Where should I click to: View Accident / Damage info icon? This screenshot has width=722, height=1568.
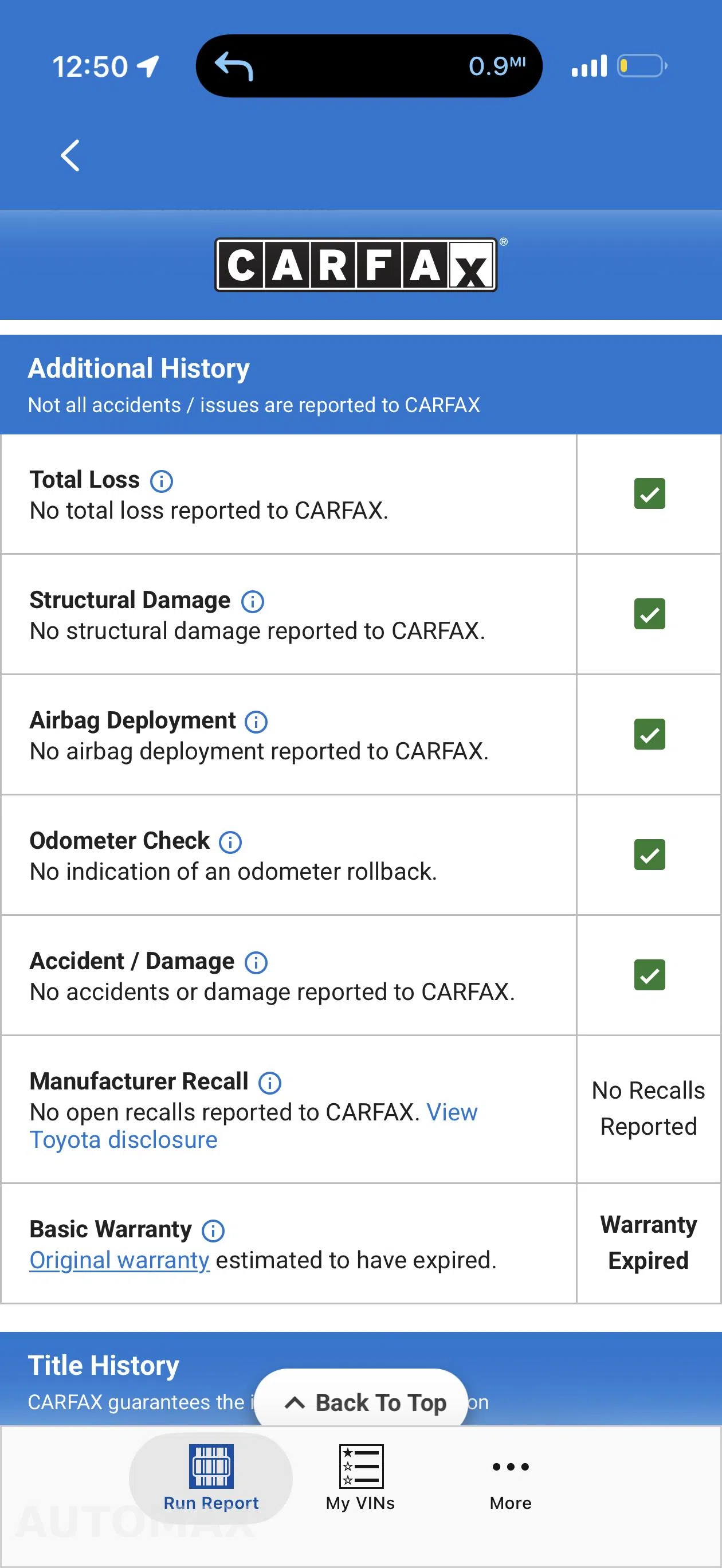tap(256, 963)
